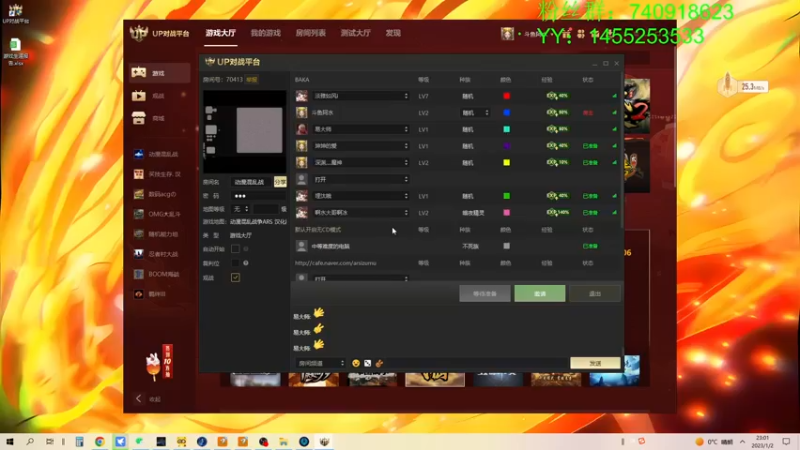Click the map preview thumbnail
Viewport: 800px width, 450px height.
coord(244,132)
